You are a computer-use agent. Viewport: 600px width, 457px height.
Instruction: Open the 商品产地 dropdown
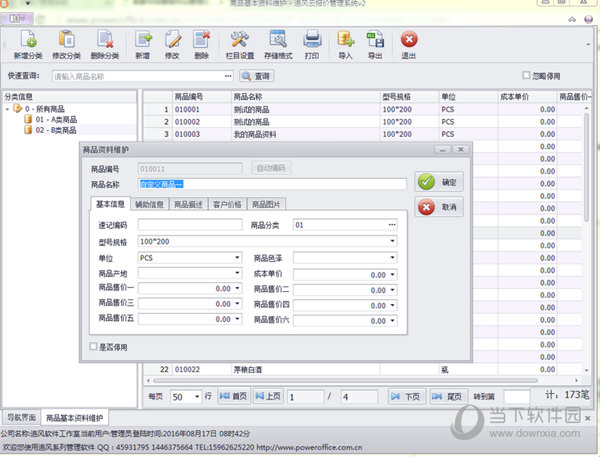pos(237,273)
